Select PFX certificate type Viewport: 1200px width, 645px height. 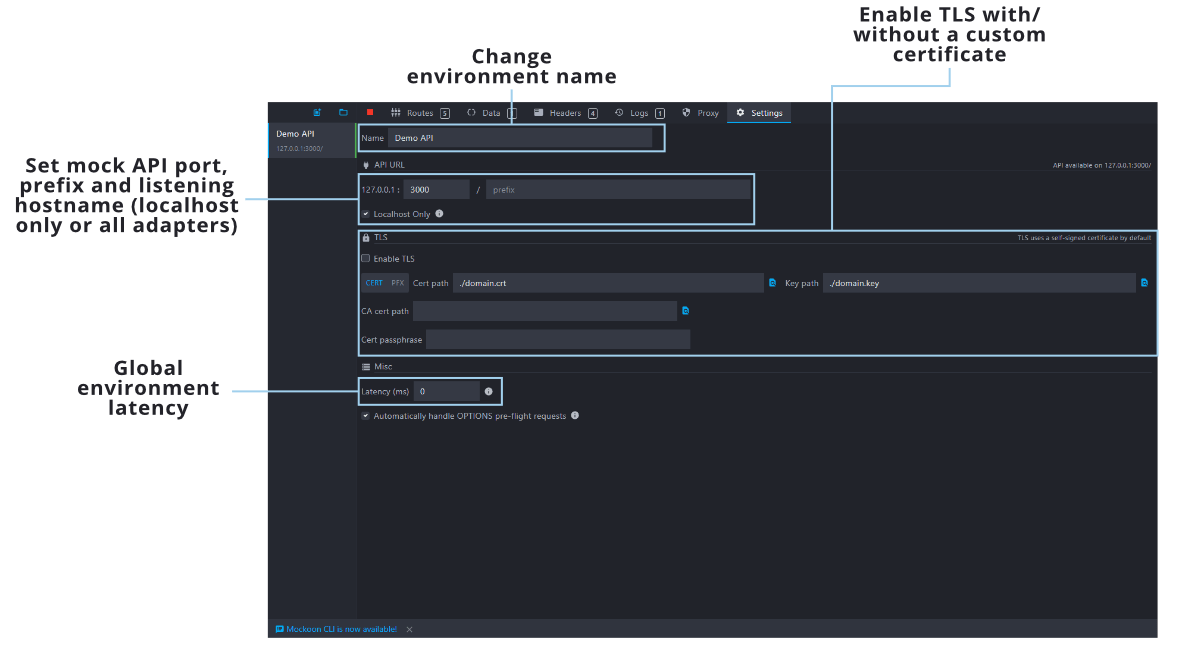pyautogui.click(x=398, y=283)
